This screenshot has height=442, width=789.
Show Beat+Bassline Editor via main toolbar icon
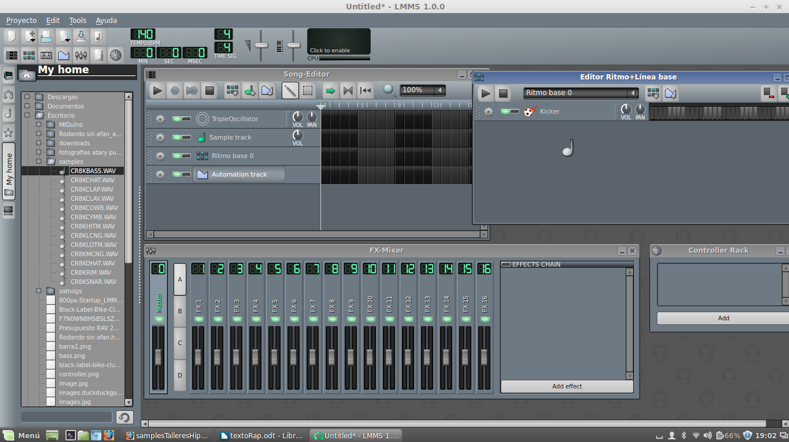point(29,55)
